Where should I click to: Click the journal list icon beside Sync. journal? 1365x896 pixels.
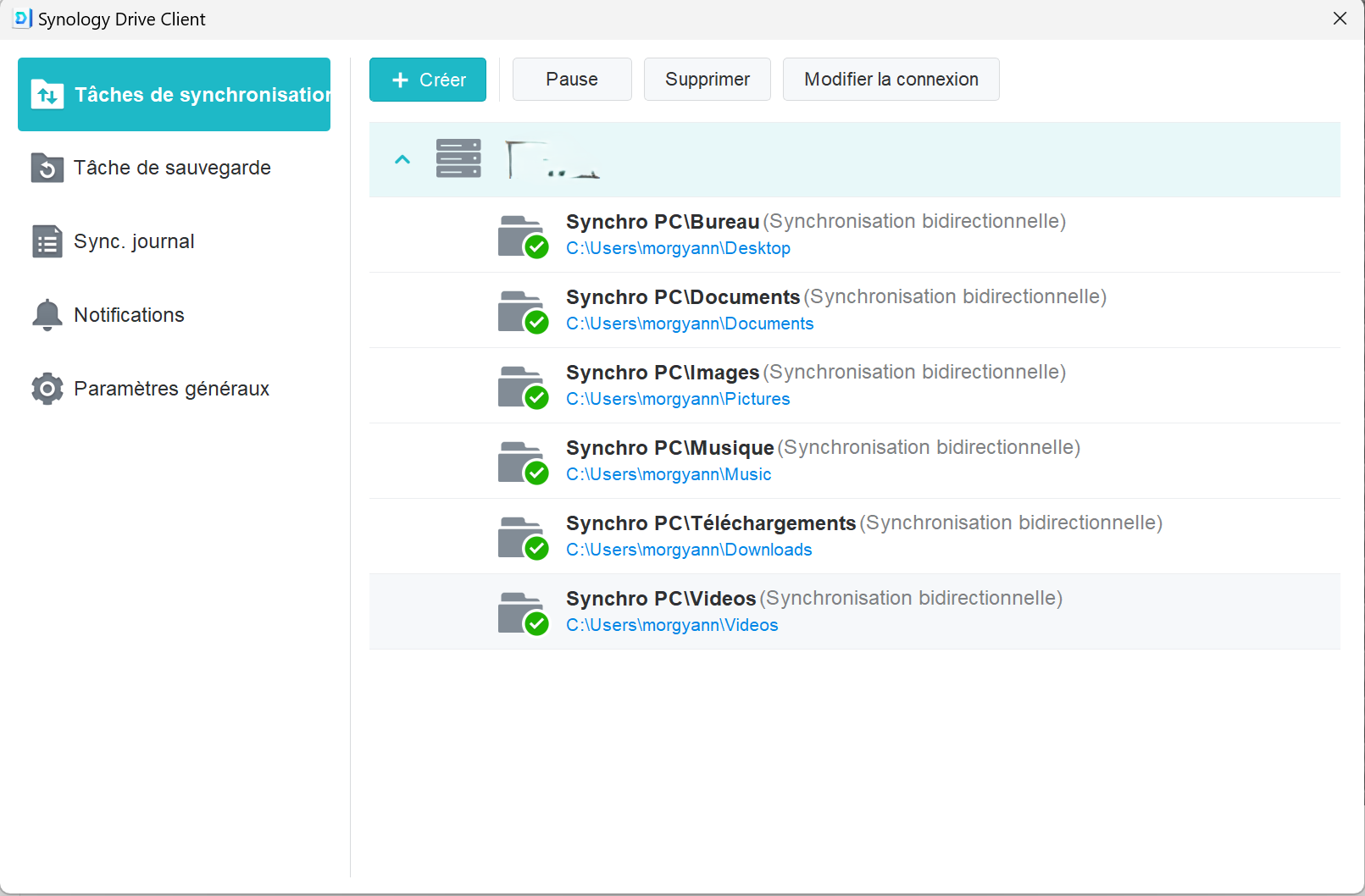47,241
